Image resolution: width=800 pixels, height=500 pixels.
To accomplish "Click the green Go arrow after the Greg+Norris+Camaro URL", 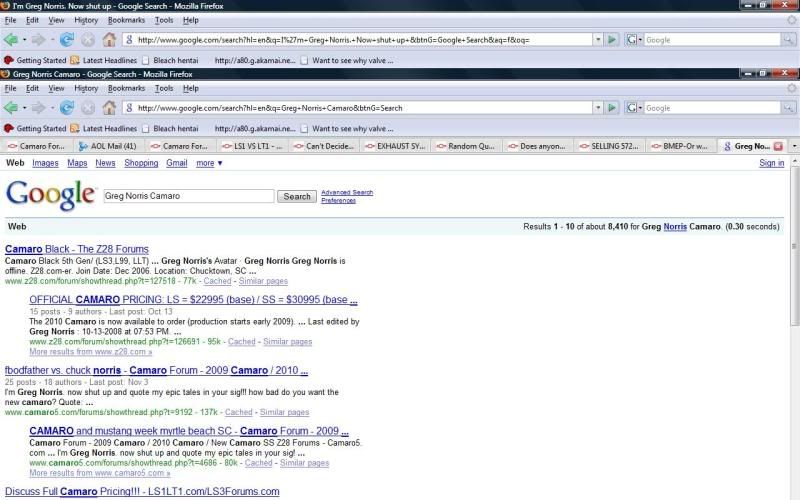I will pos(612,108).
